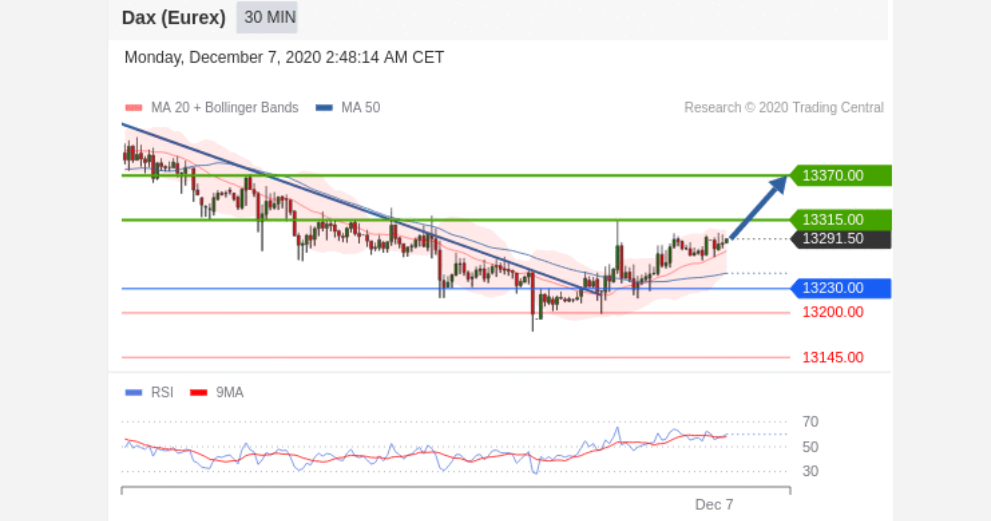The width and height of the screenshot is (991, 521).
Task: Click the Dec 7 date axis label
Action: [x=714, y=505]
